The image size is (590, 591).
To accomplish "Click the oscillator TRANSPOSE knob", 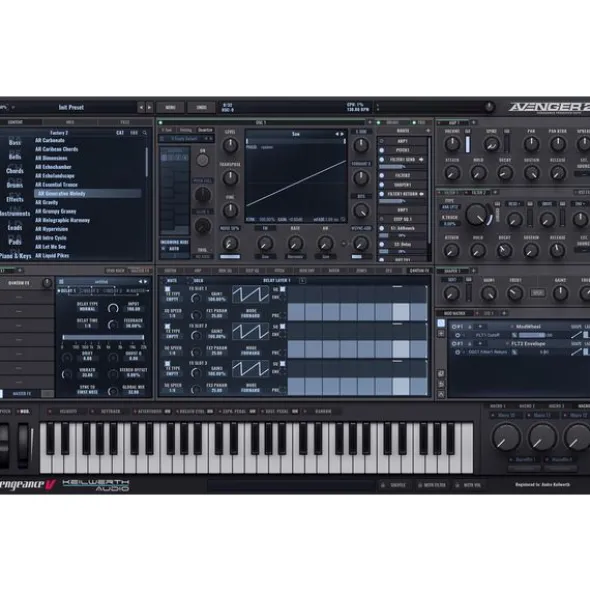I will [230, 178].
